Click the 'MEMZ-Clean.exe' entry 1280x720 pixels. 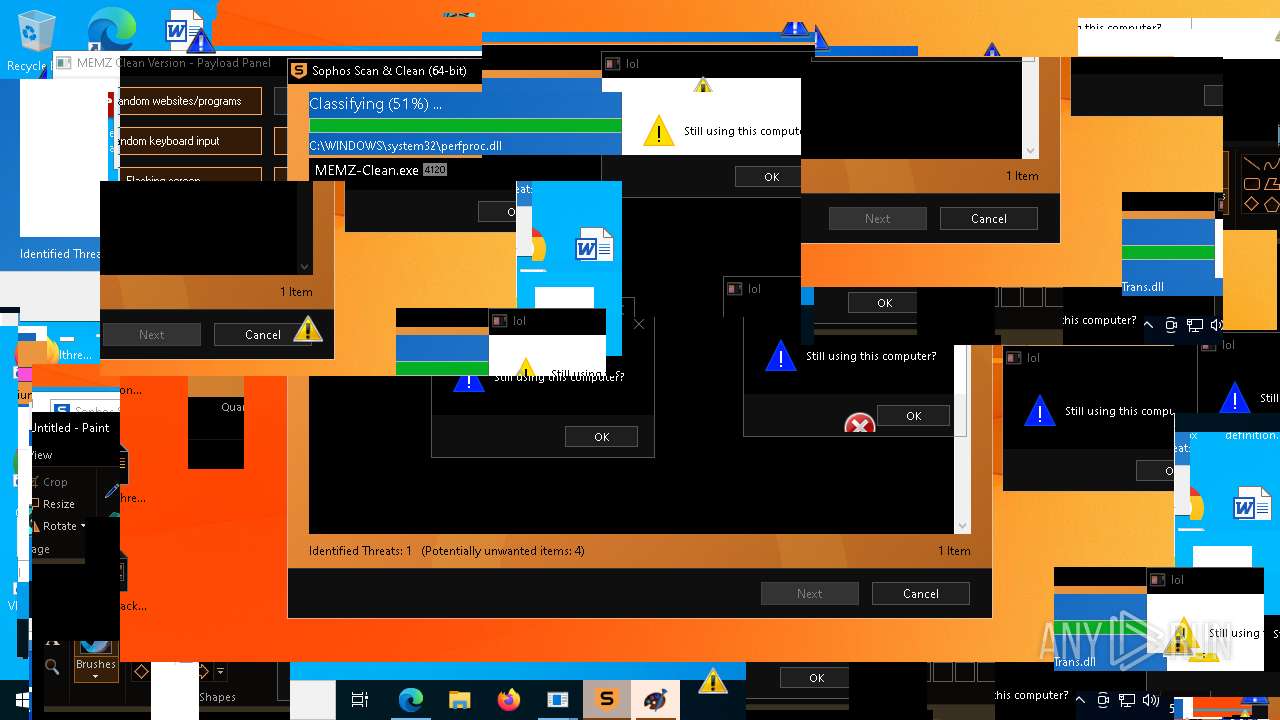(x=366, y=170)
